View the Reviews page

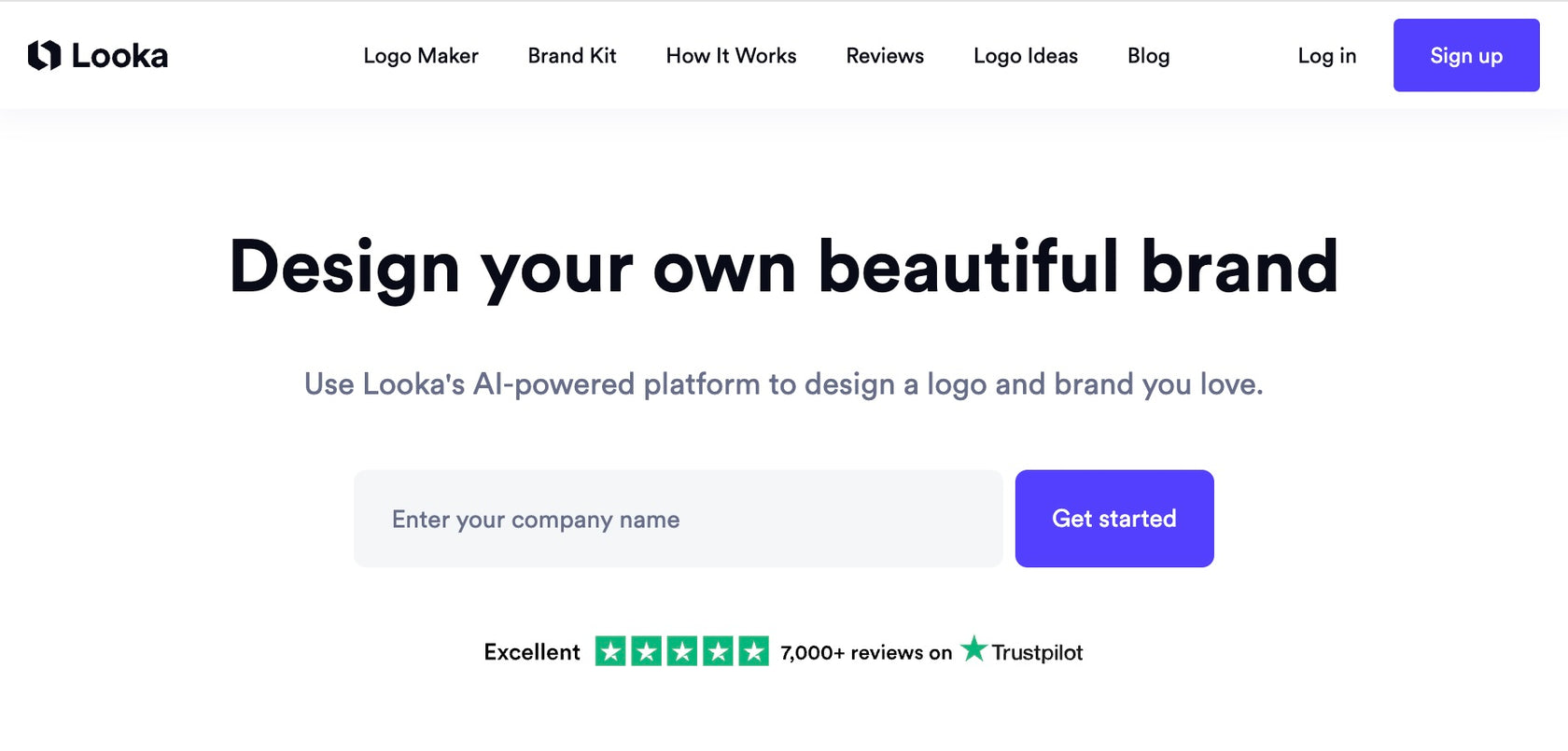pos(885,56)
